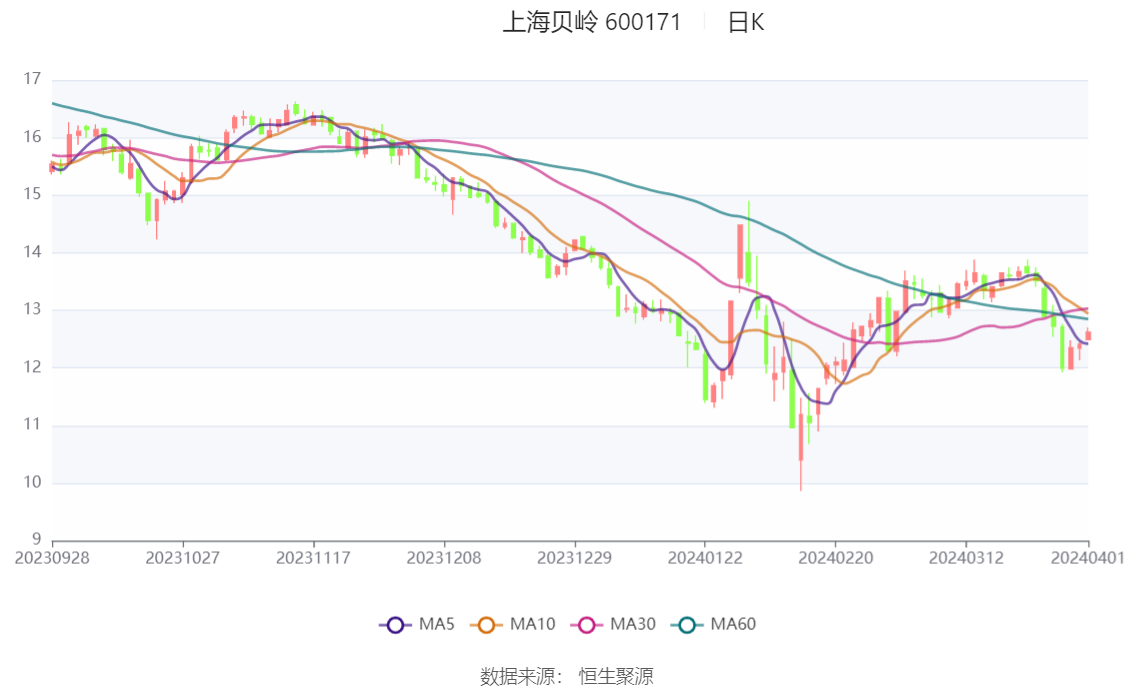Image resolution: width=1134 pixels, height=689 pixels.
Task: Pick the 20240122 date axis label
Action: [704, 557]
